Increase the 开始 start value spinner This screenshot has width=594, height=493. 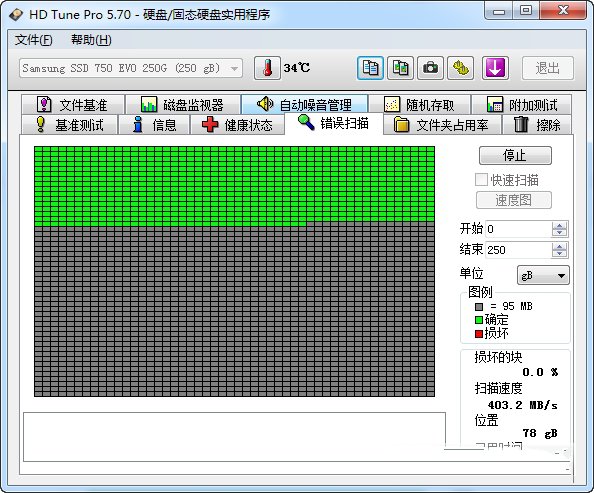click(x=559, y=225)
